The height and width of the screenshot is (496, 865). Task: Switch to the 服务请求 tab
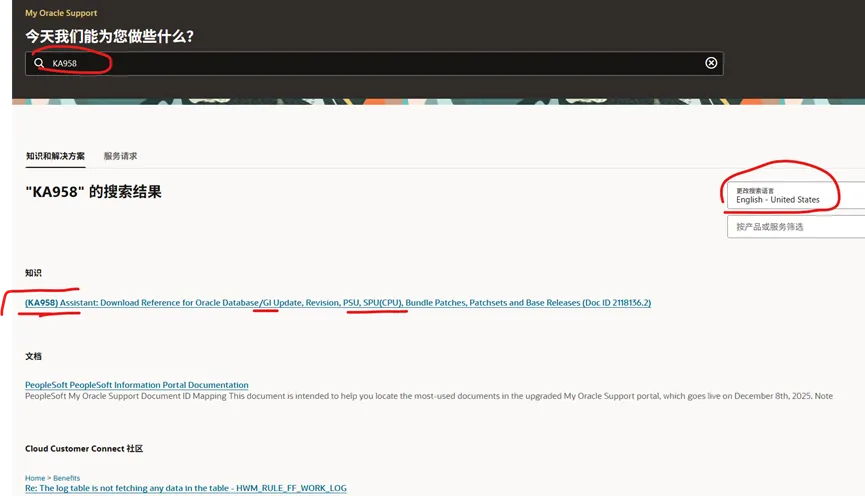coord(120,156)
